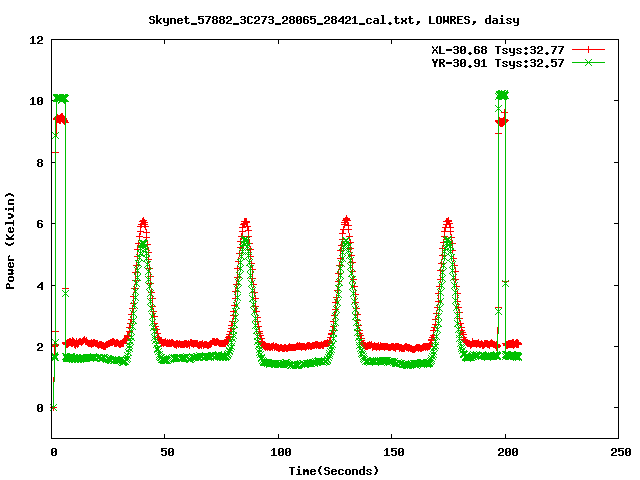
Task: Click the Time(Seconds) x-axis label
Action: pos(333,471)
